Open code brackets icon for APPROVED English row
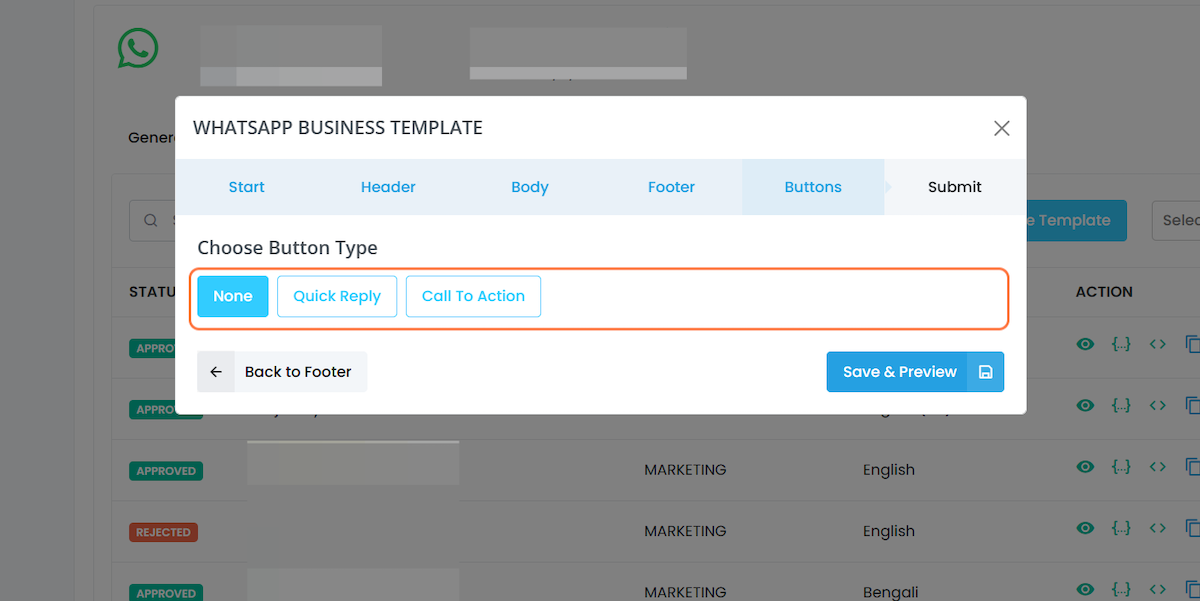 pyautogui.click(x=1158, y=466)
